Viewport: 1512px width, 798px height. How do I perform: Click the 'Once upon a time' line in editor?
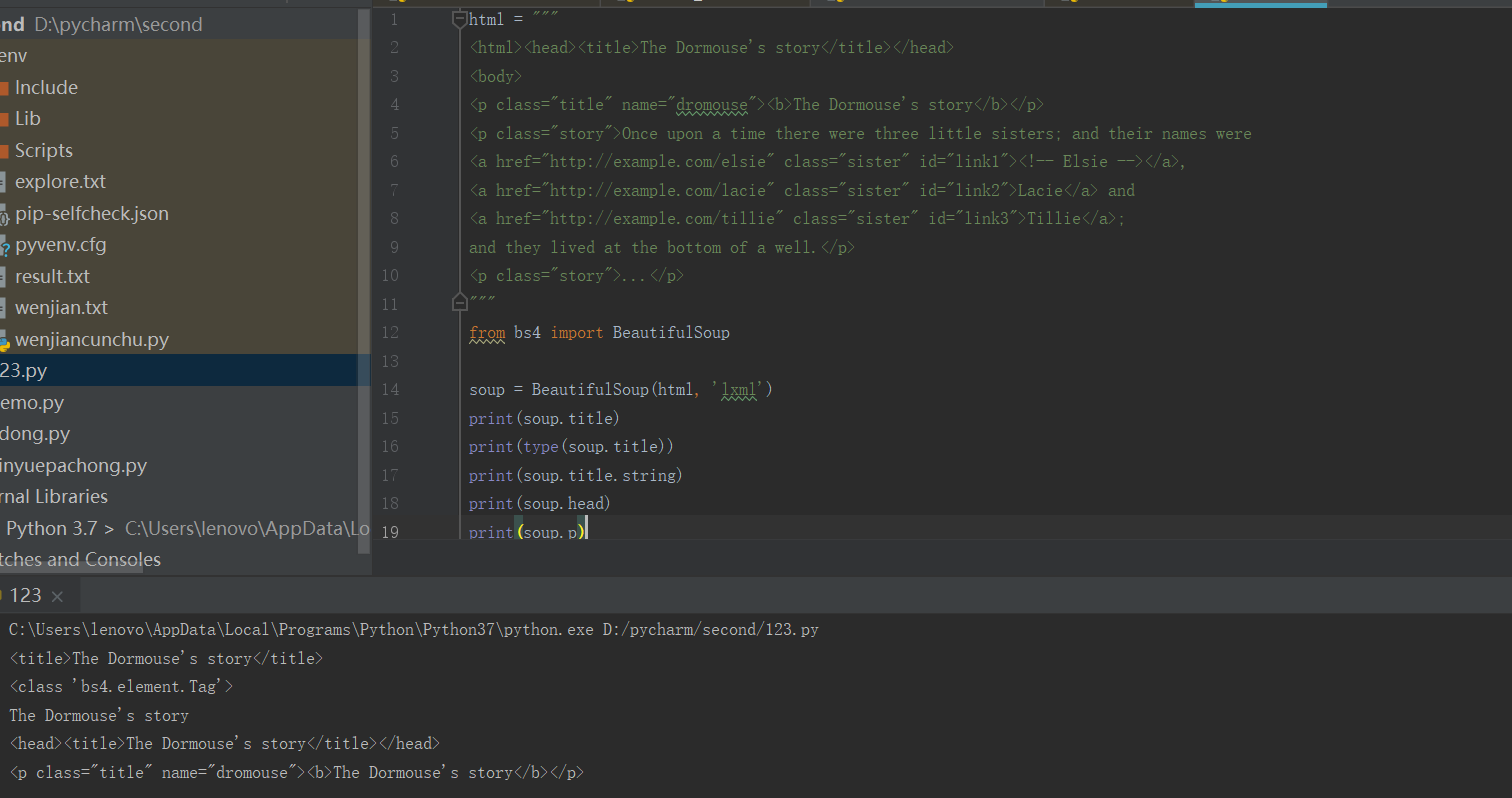[860, 133]
